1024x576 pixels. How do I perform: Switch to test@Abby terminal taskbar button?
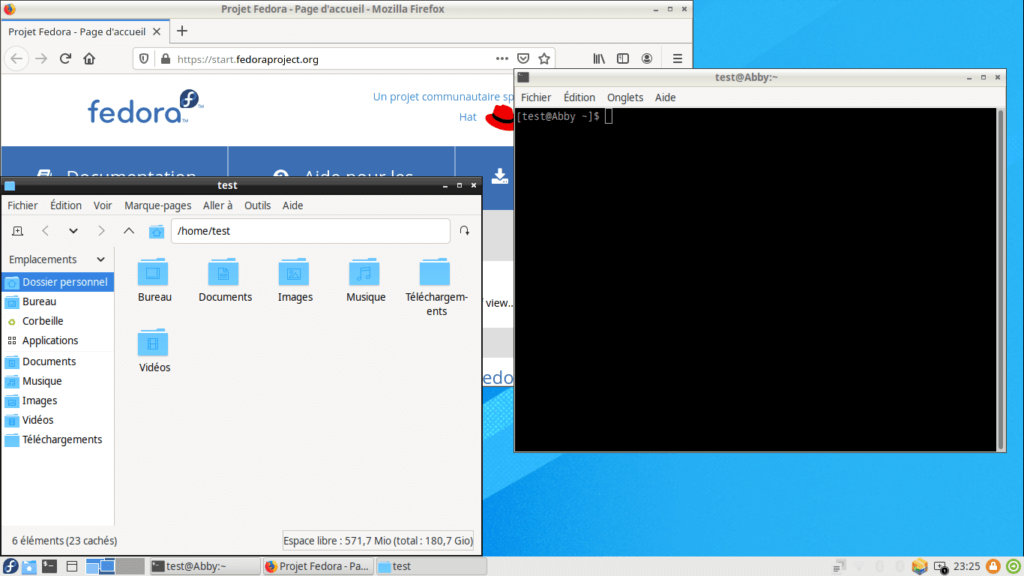(205, 566)
